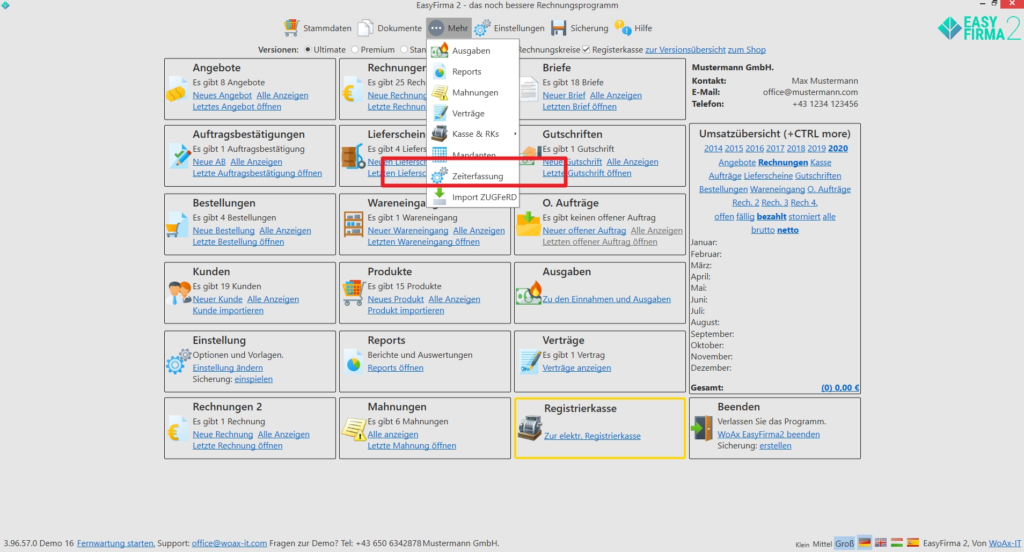Follow the zum Shop link
1024x552 pixels.
pos(746,50)
